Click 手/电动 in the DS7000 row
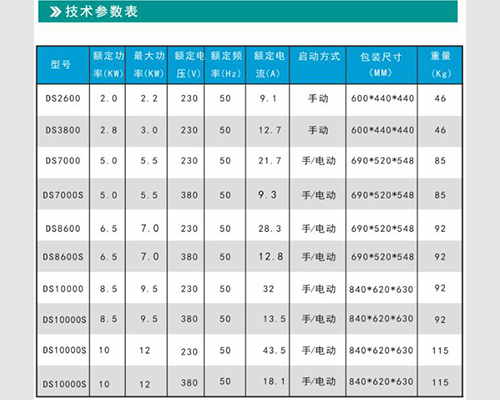 tap(319, 161)
